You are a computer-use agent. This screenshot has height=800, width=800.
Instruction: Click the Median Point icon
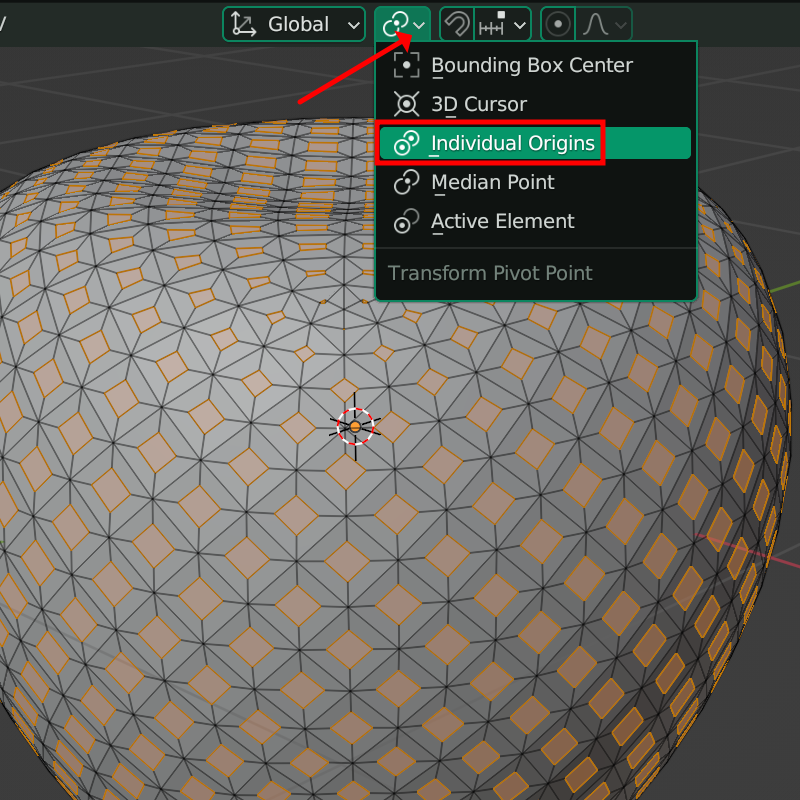406,182
